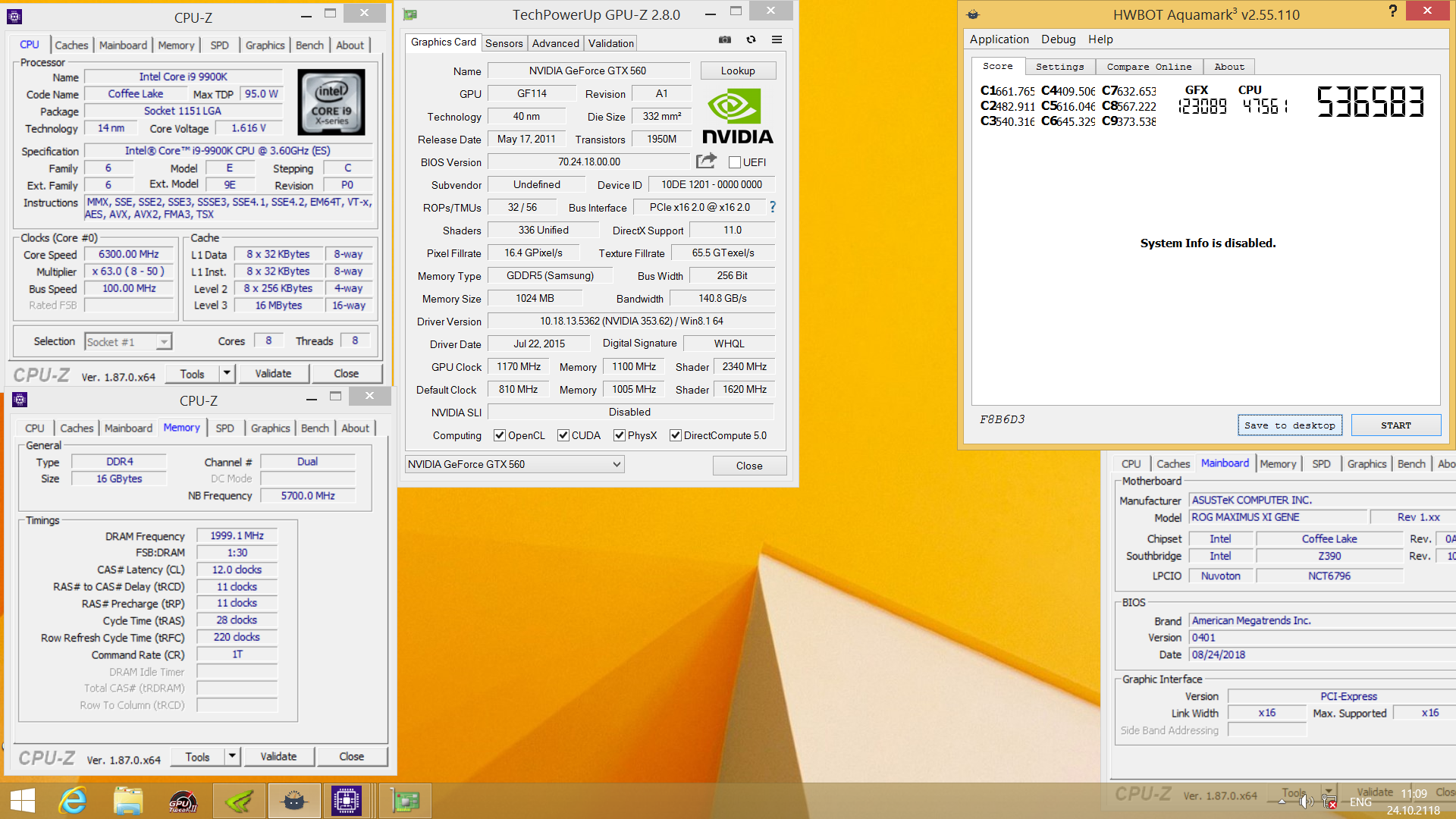Expand the Tools arrow in the top CPU-Z window
This screenshot has width=1456, height=819.
(227, 373)
